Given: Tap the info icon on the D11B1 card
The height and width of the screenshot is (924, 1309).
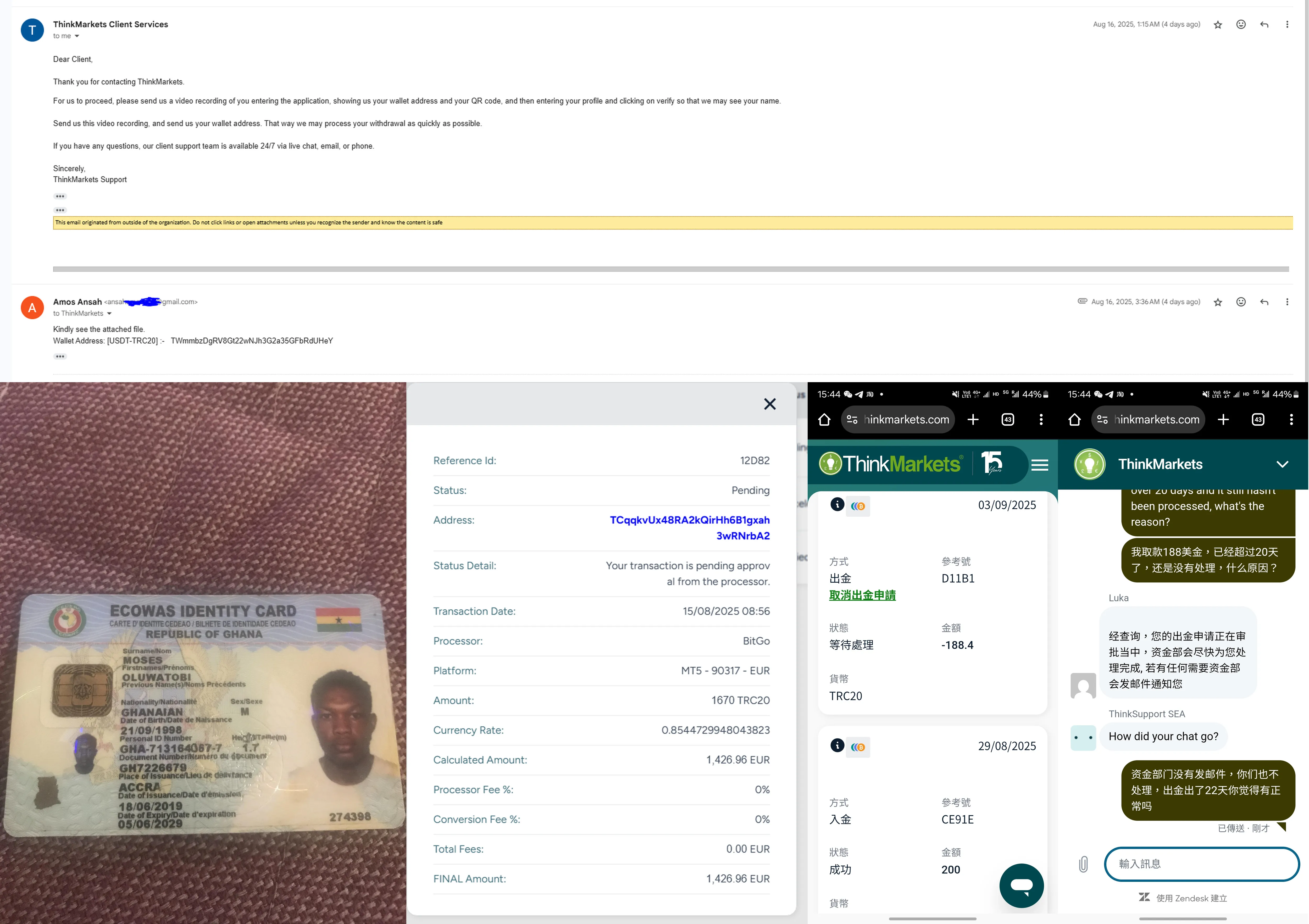Looking at the screenshot, I should click(x=837, y=504).
